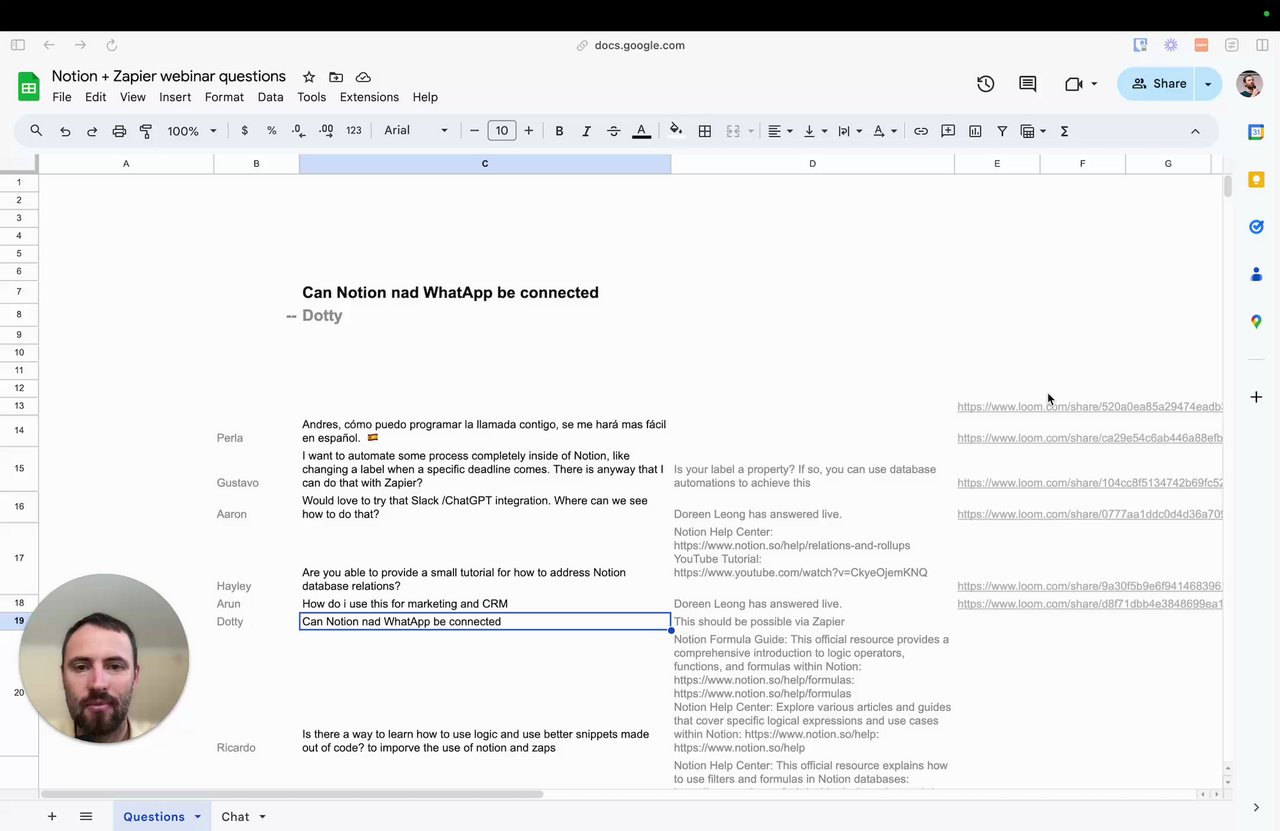Click the insert comment icon in toolbar
The width and height of the screenshot is (1280, 831).
(x=948, y=131)
